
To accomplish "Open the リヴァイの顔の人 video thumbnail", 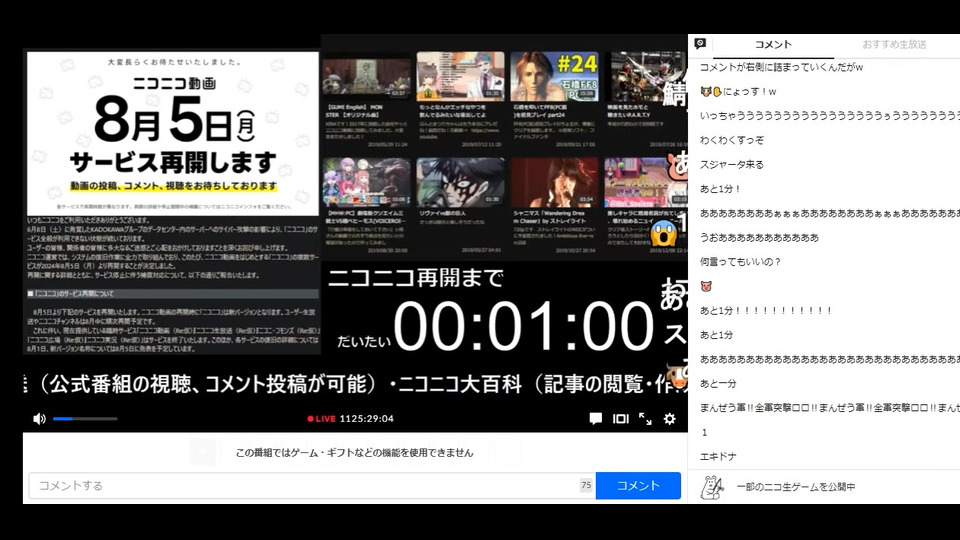I will 460,182.
